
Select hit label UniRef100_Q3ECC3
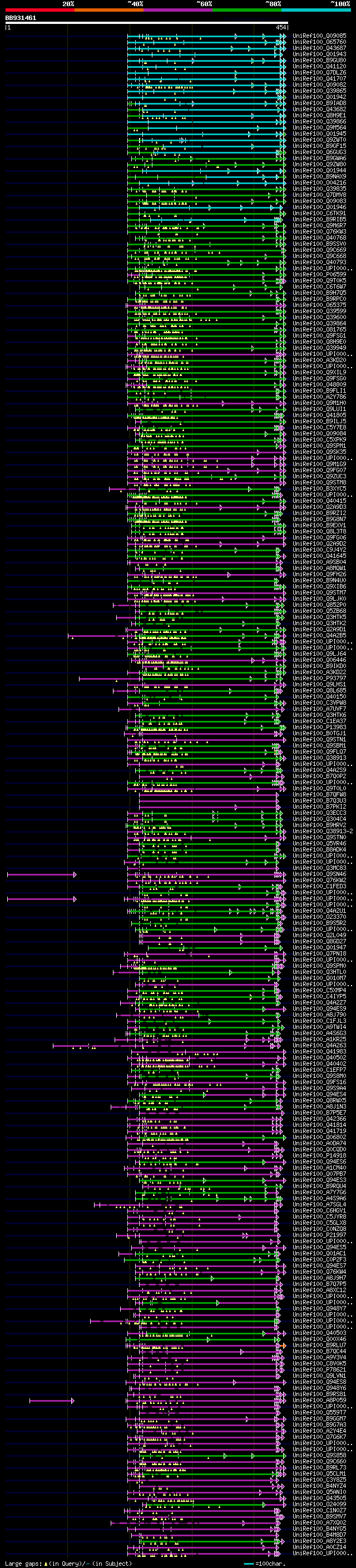click(319, 813)
